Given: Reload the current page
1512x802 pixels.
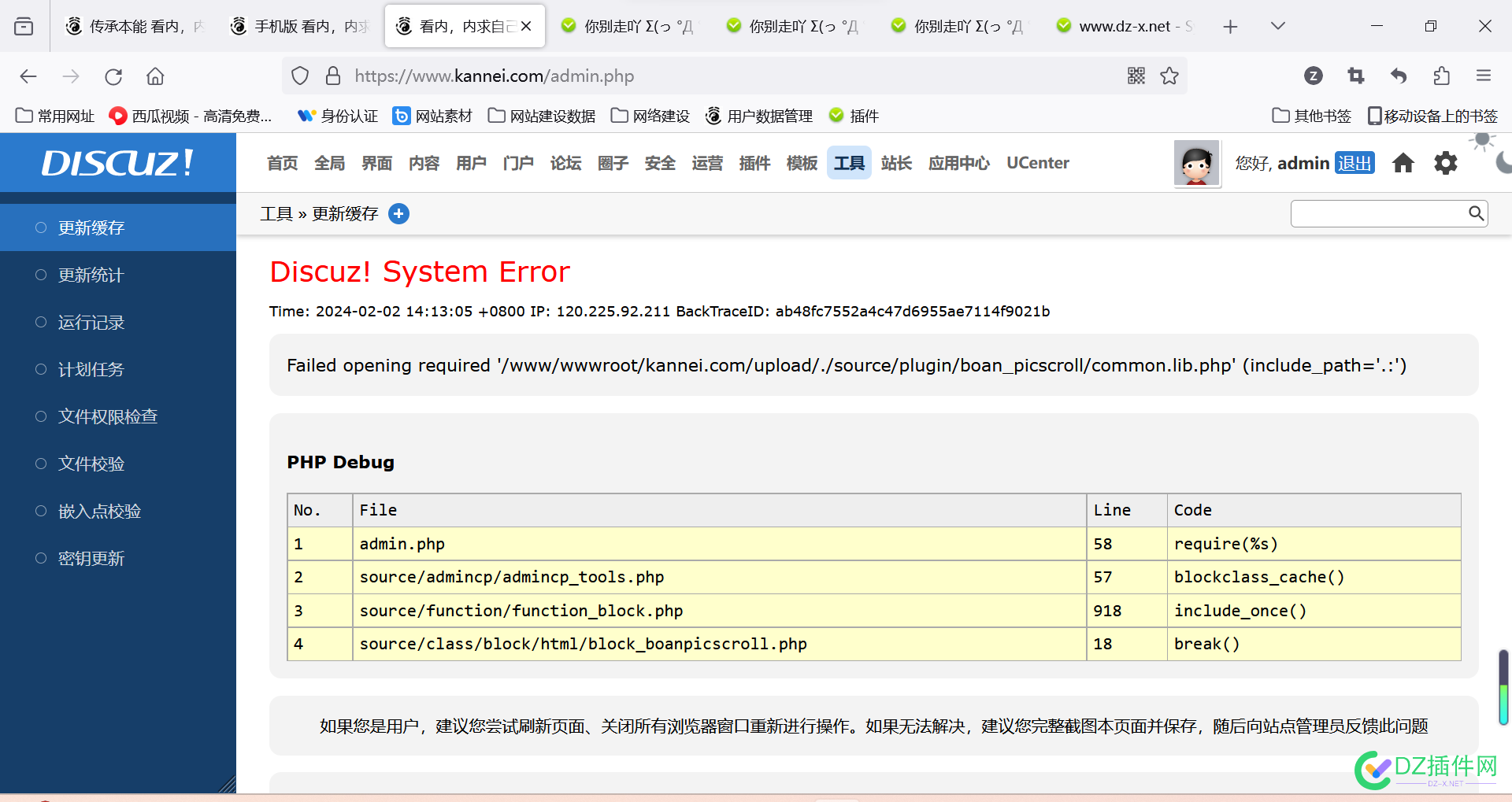Looking at the screenshot, I should pos(113,76).
